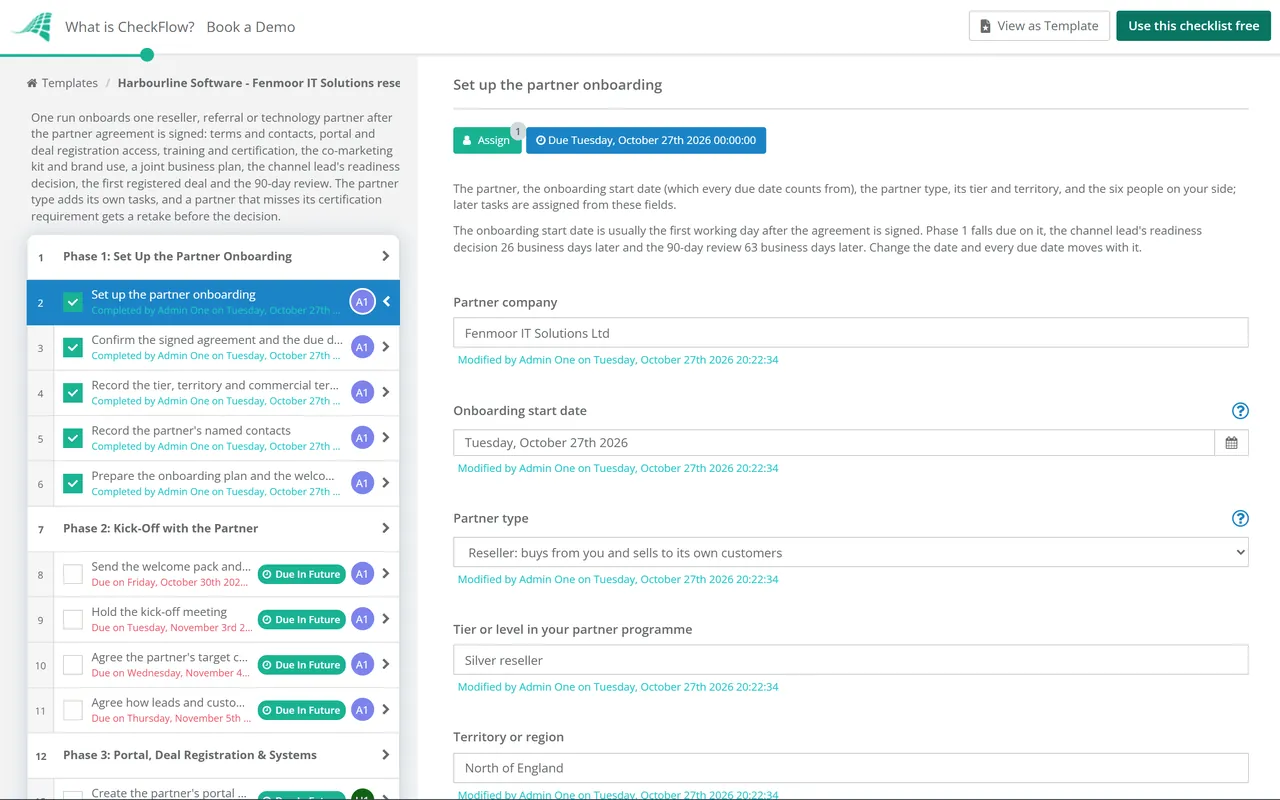This screenshot has width=1280, height=800.
Task: Uncheck Prepare the onboarding plan task
Action: coord(73,483)
